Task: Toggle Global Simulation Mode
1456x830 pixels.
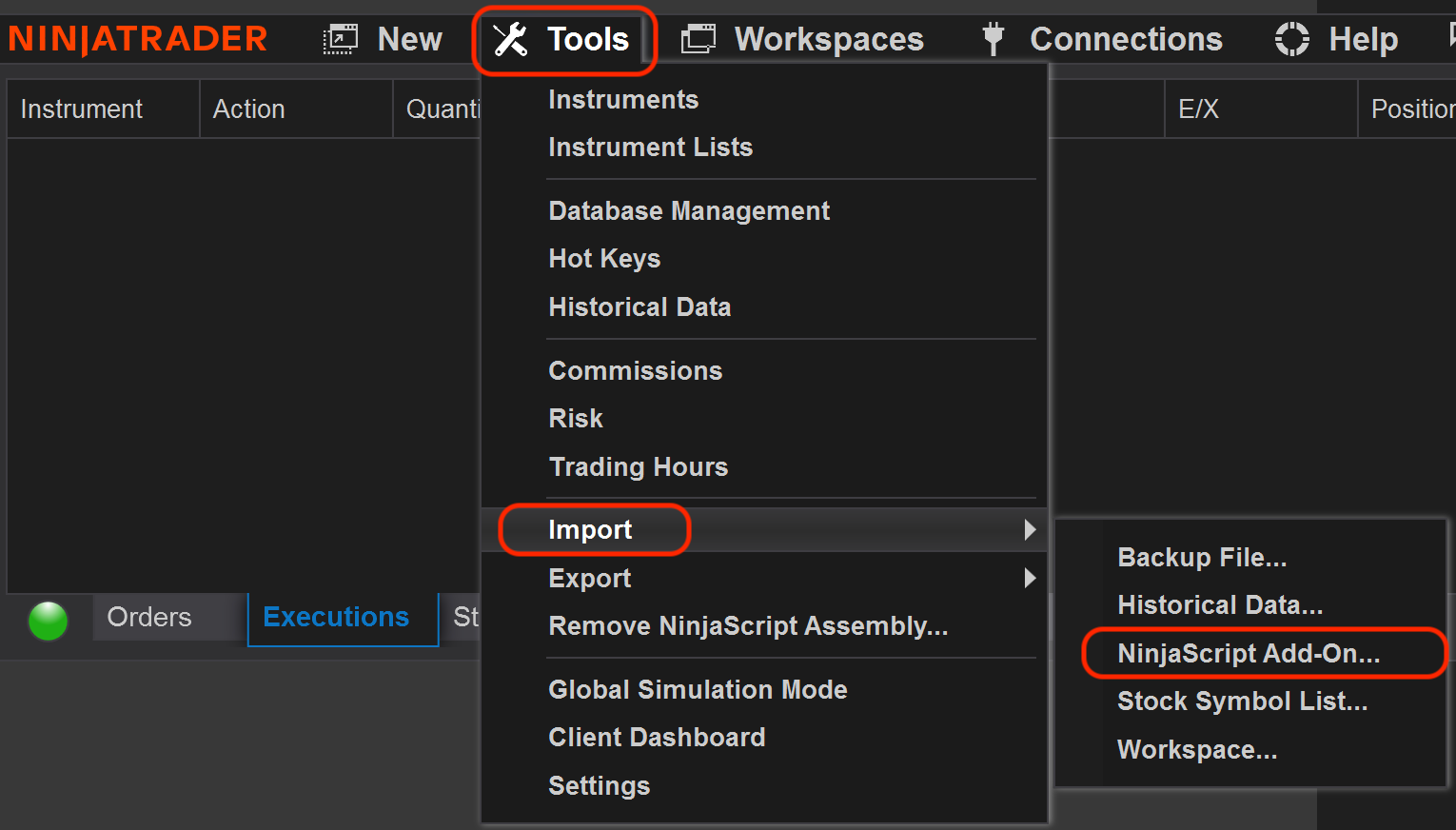Action: click(698, 689)
